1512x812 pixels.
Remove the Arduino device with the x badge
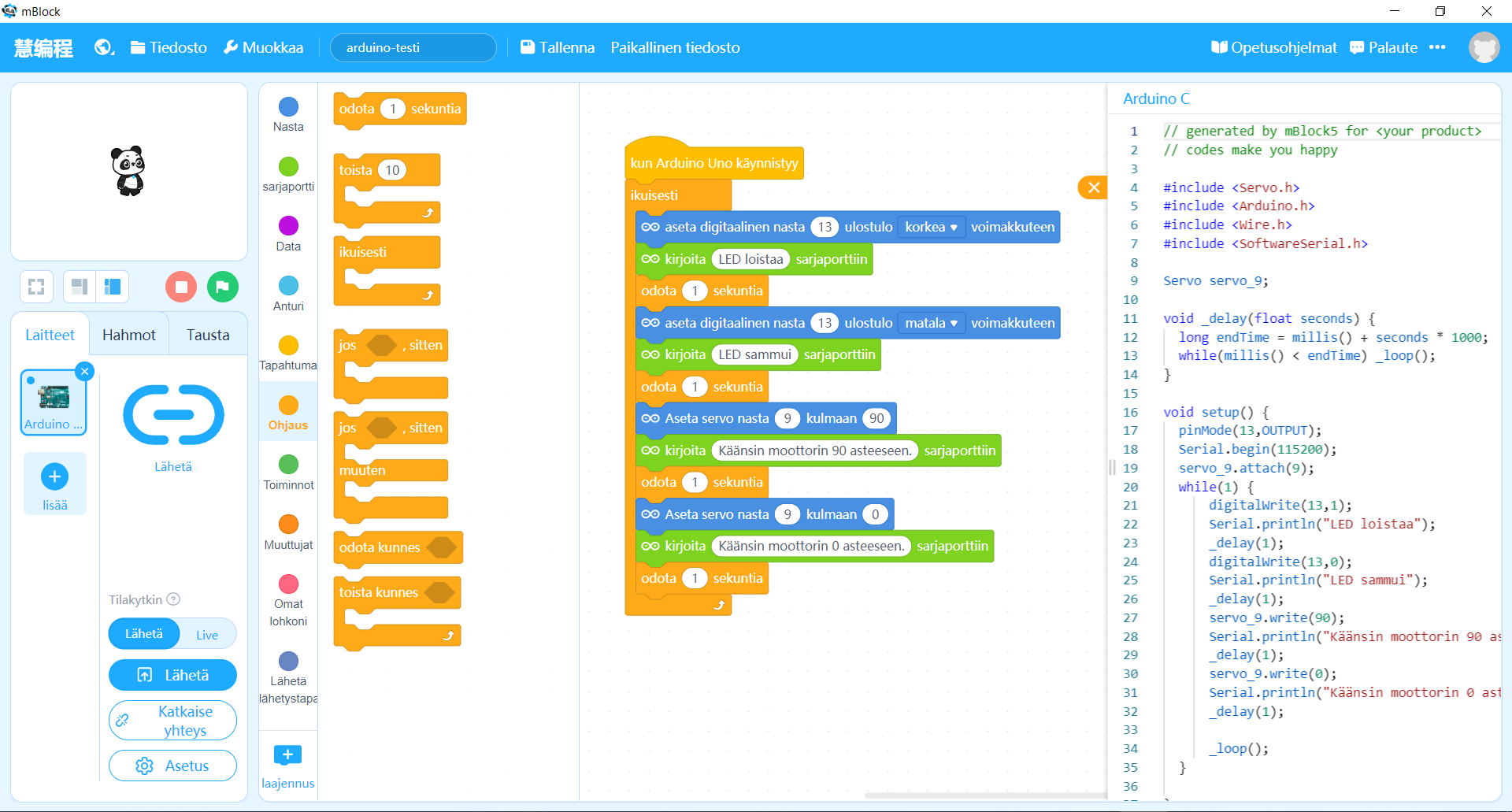(x=85, y=371)
